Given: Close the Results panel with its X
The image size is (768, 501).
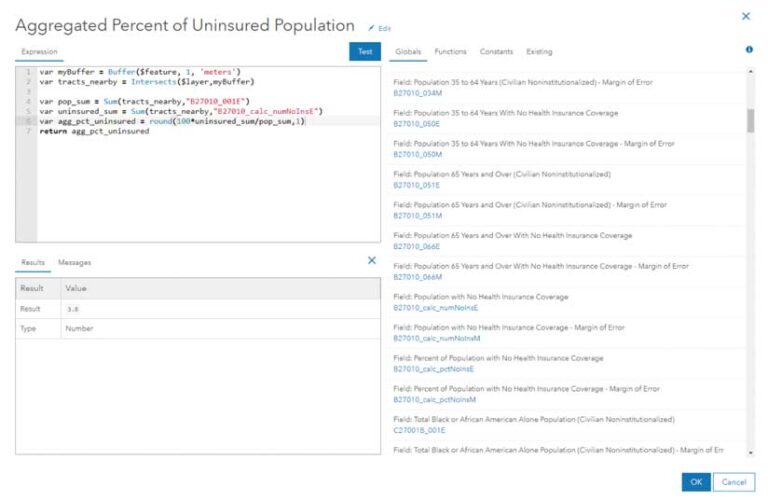Looking at the screenshot, I should point(372,260).
